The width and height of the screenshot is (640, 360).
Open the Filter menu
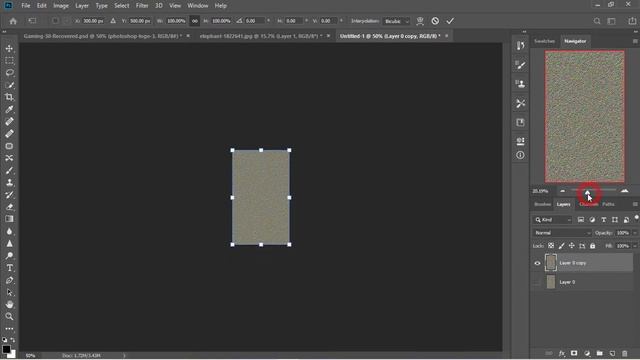142,6
